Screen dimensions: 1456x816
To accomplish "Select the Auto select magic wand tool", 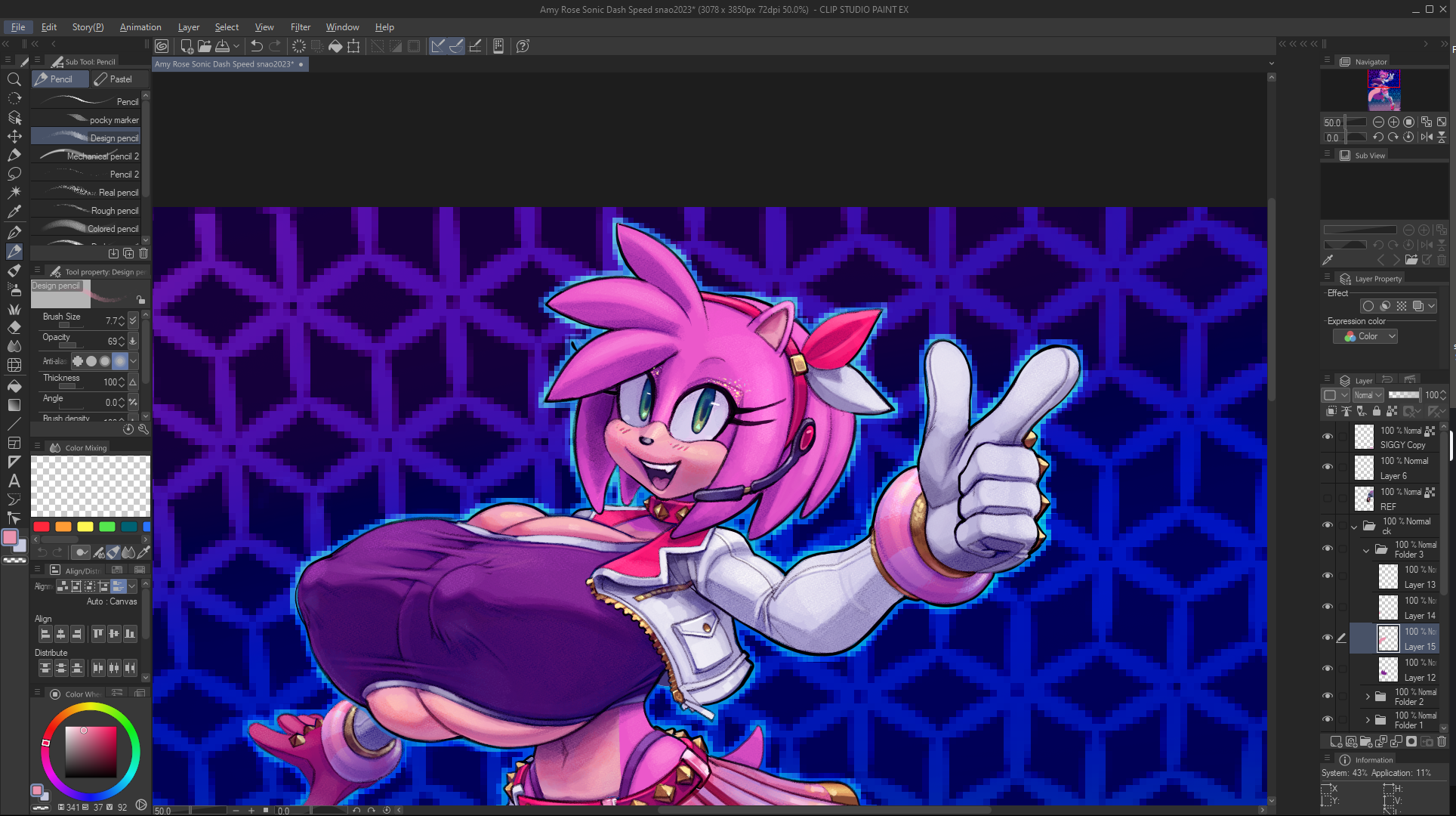I will 14,193.
